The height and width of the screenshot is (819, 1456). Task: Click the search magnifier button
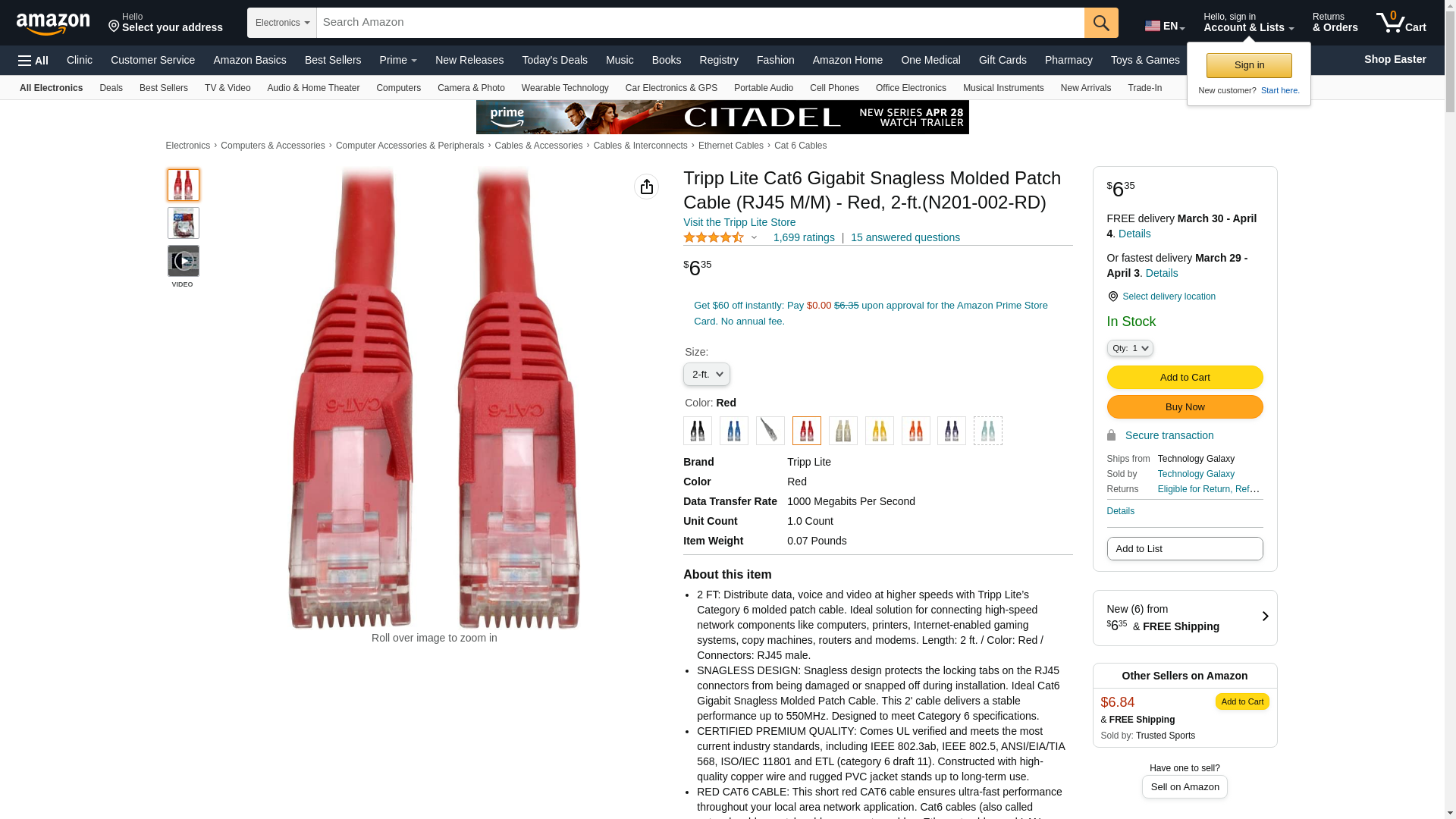(1101, 23)
